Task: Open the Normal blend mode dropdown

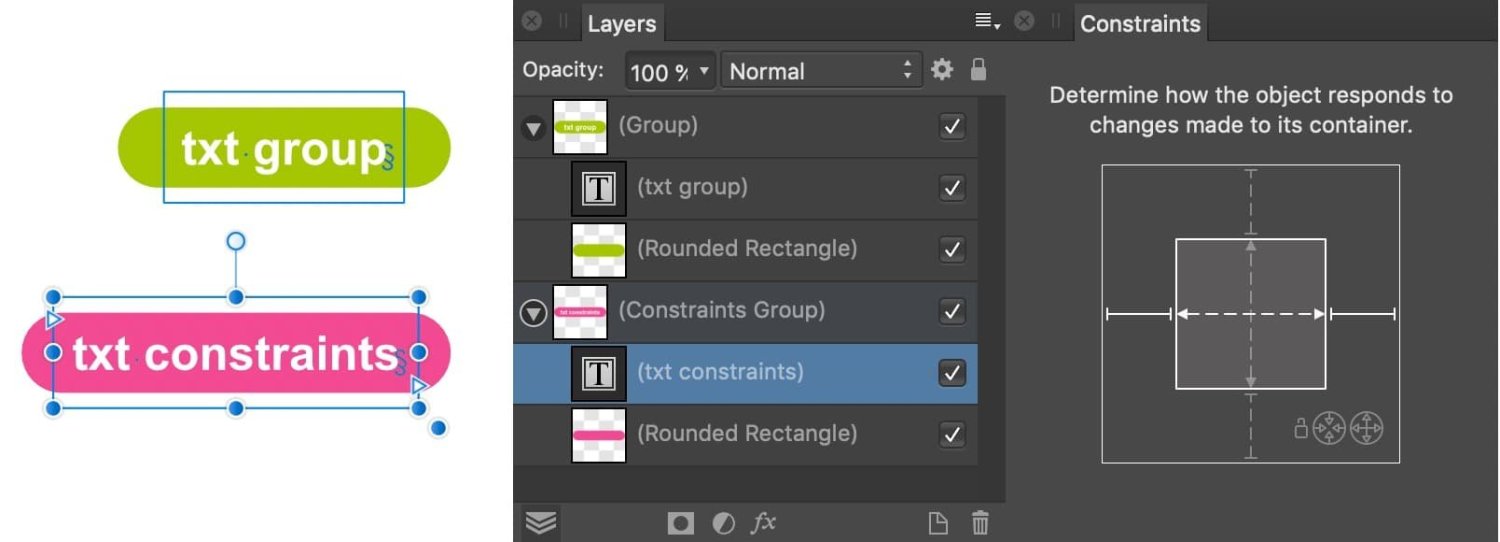Action: [x=820, y=71]
